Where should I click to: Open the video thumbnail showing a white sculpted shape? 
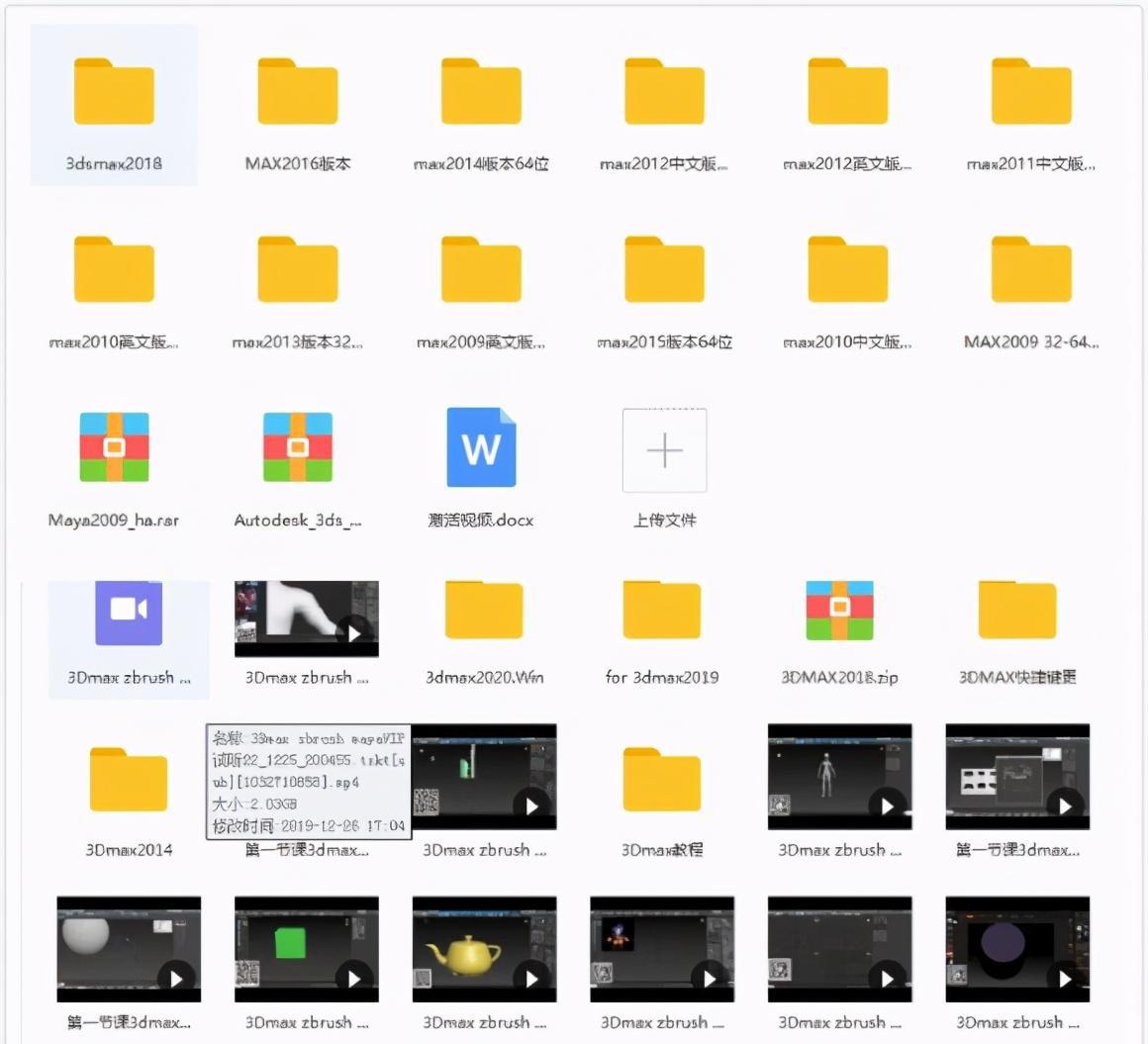pyautogui.click(x=307, y=618)
